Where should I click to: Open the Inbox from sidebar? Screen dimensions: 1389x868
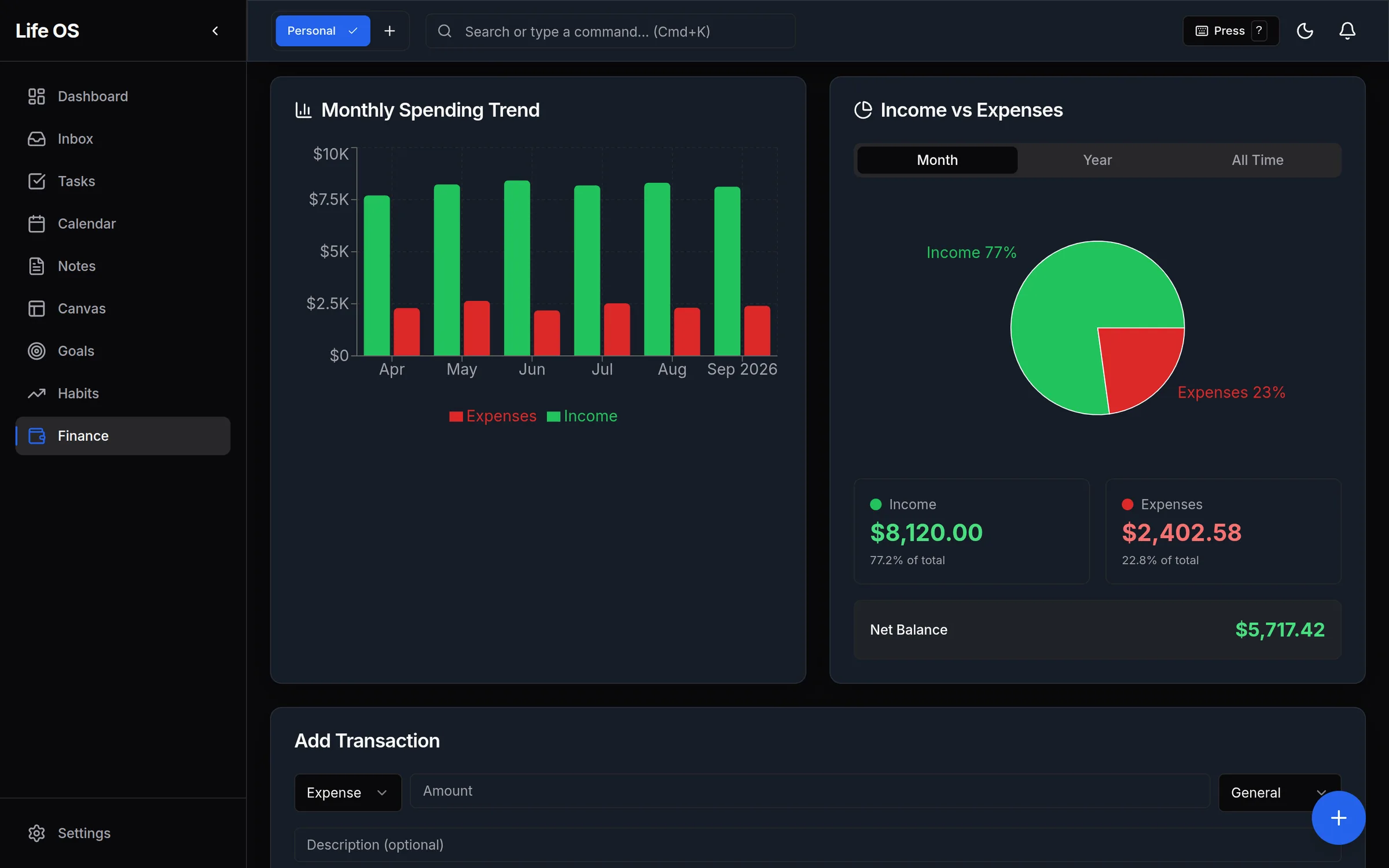[123, 139]
